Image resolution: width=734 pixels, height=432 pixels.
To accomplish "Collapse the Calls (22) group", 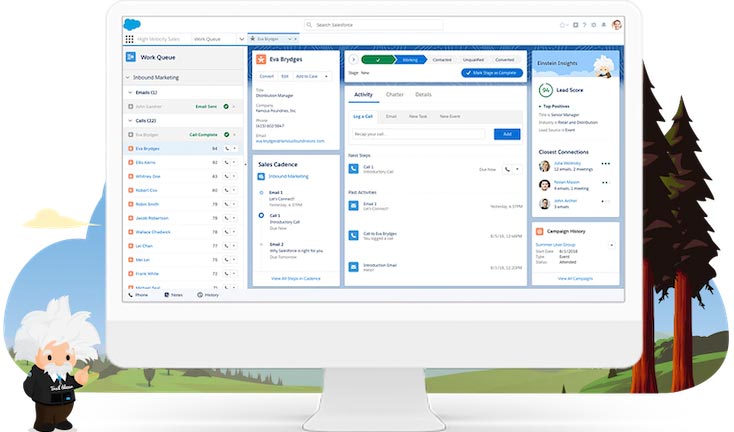I will pos(130,121).
